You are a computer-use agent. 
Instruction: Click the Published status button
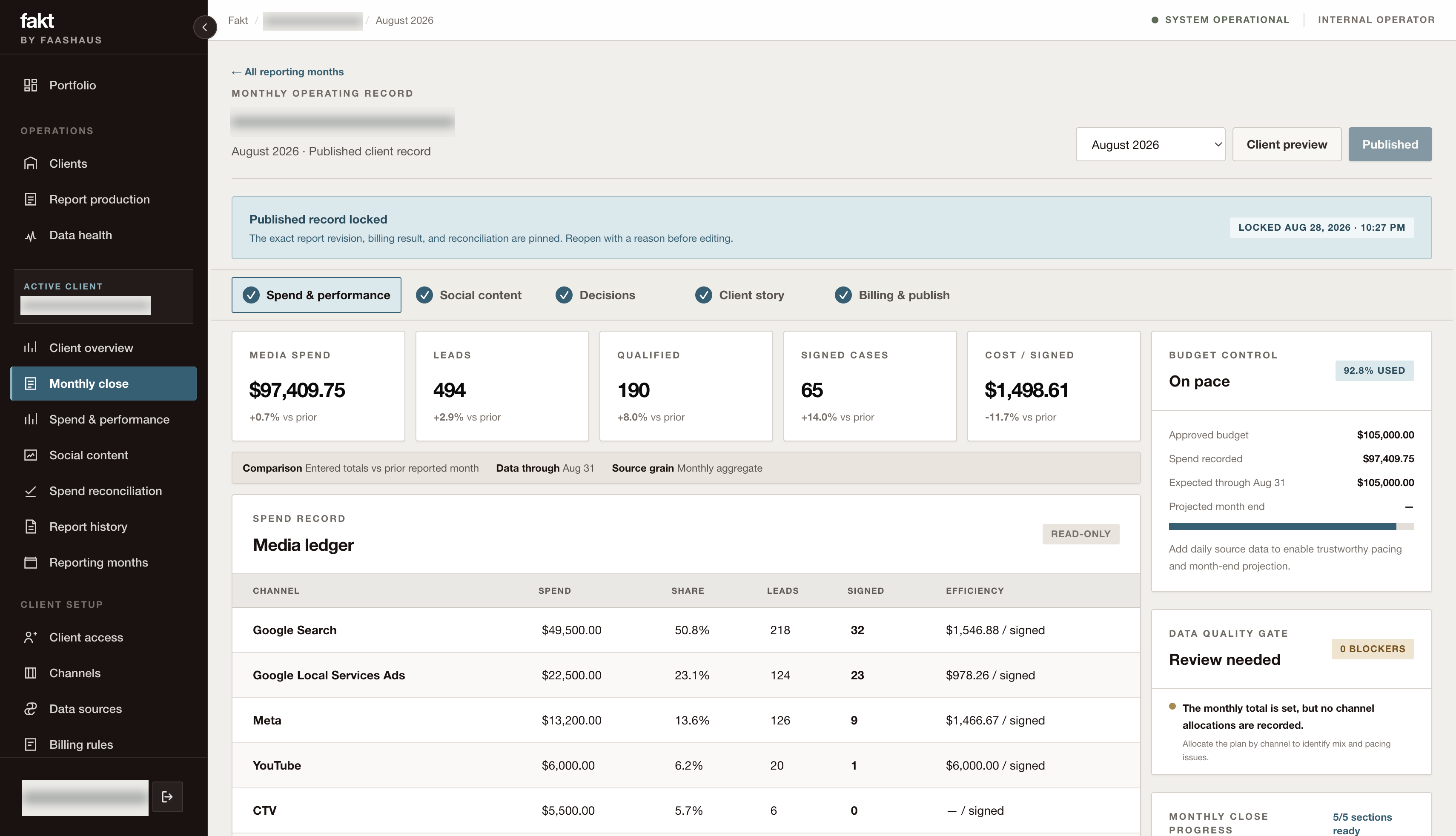[1390, 145]
